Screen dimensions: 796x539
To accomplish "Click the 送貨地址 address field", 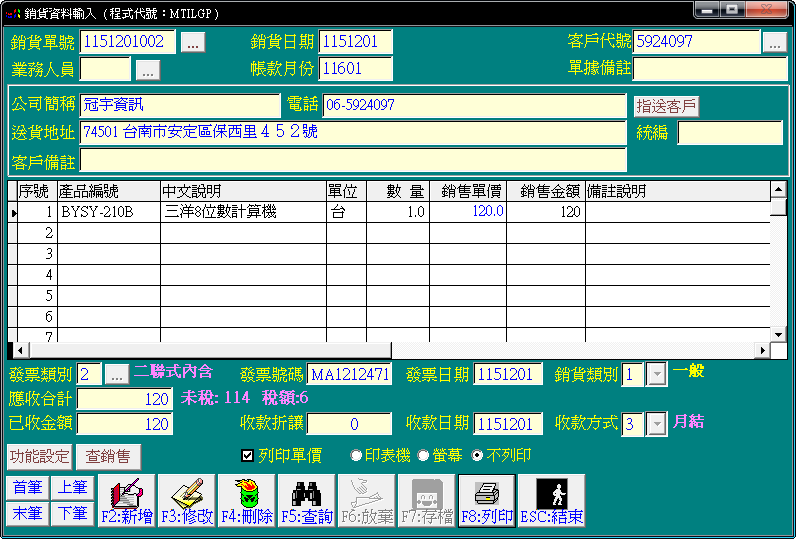I will [x=353, y=132].
